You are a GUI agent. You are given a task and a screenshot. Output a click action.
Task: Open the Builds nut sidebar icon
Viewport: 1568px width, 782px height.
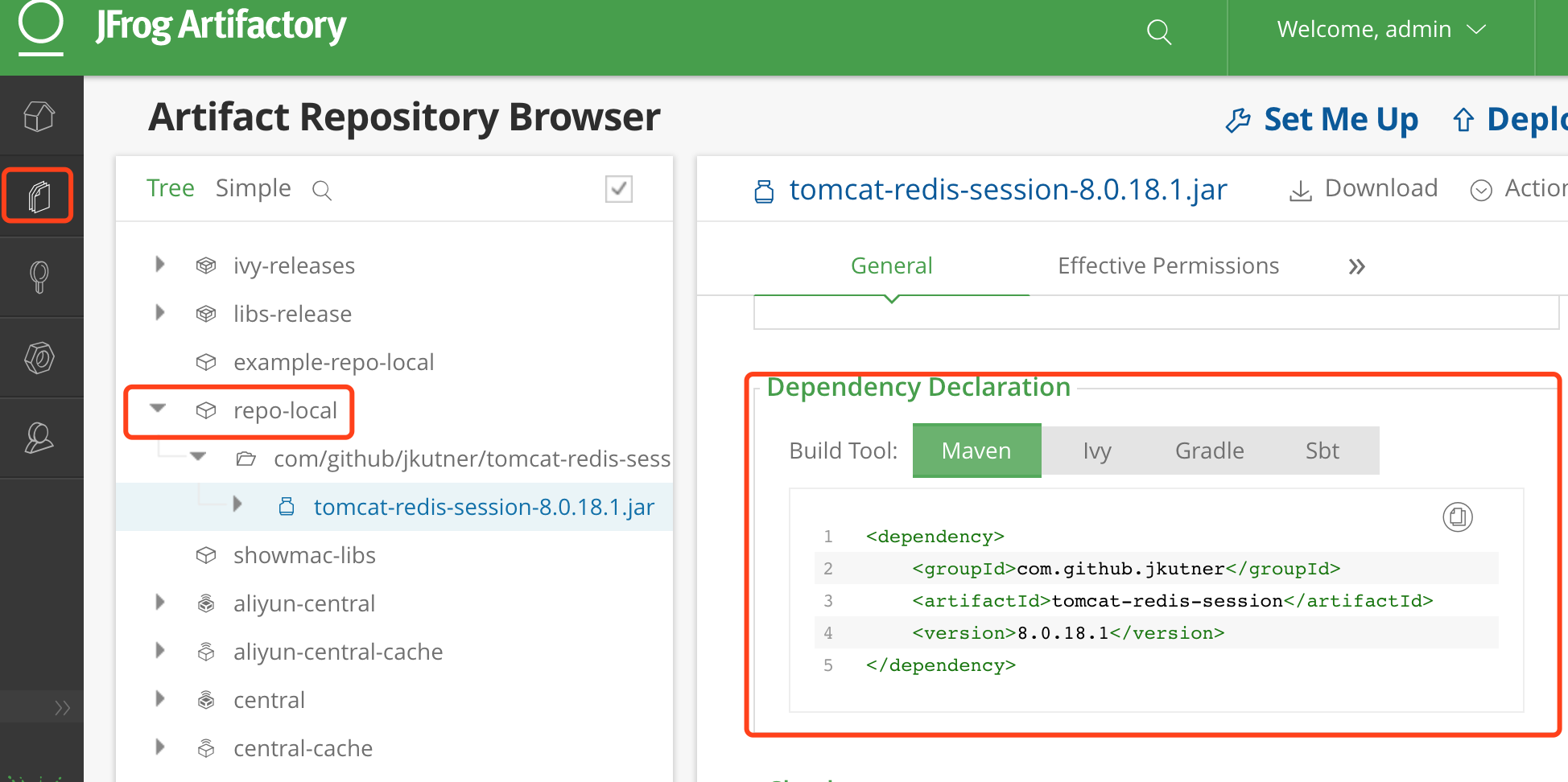pyautogui.click(x=39, y=358)
